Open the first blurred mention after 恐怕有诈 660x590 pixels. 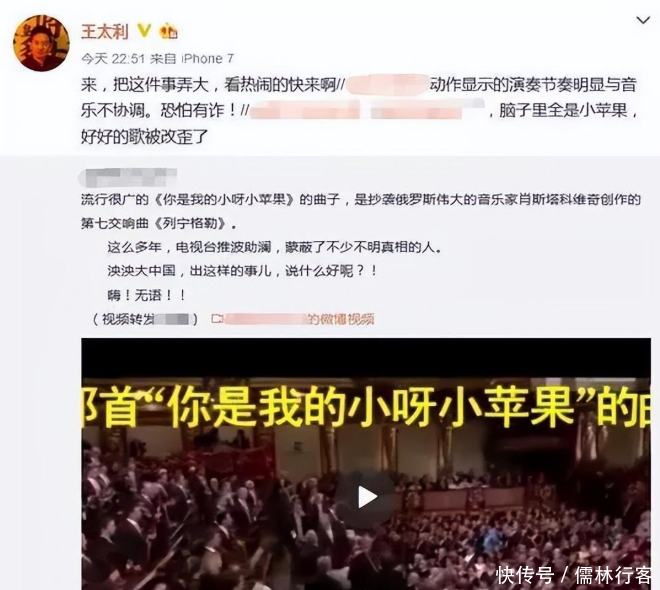pos(305,109)
